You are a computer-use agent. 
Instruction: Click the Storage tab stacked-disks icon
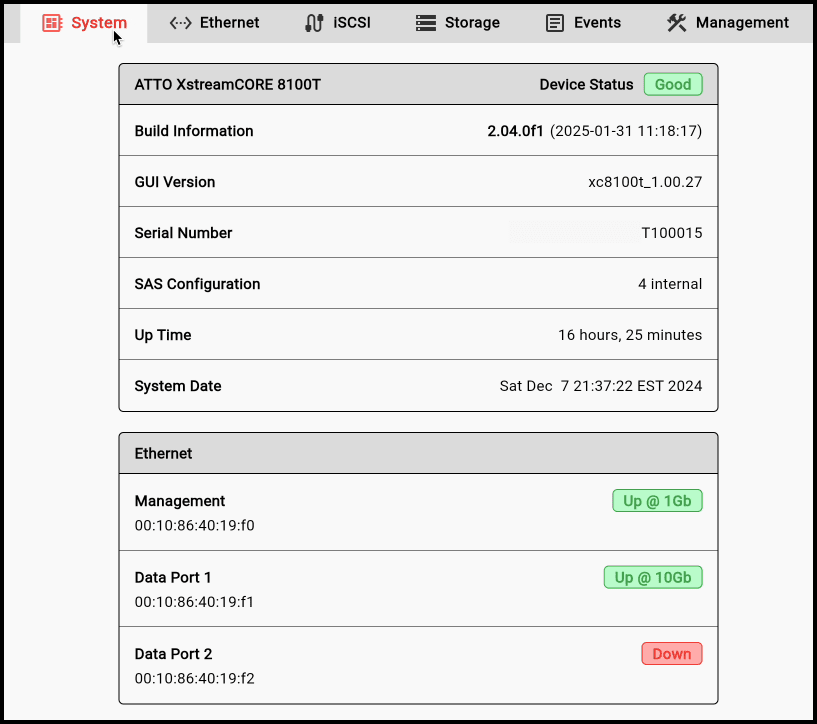click(x=426, y=23)
